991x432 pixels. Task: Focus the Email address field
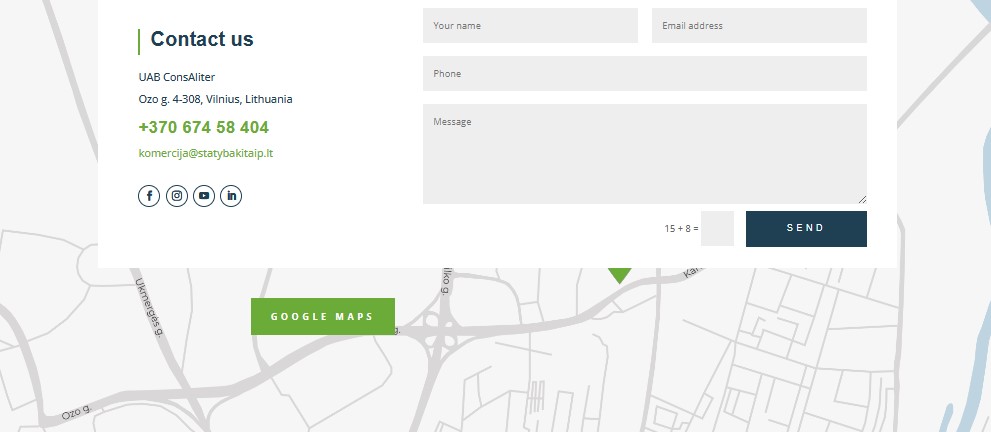click(x=759, y=25)
